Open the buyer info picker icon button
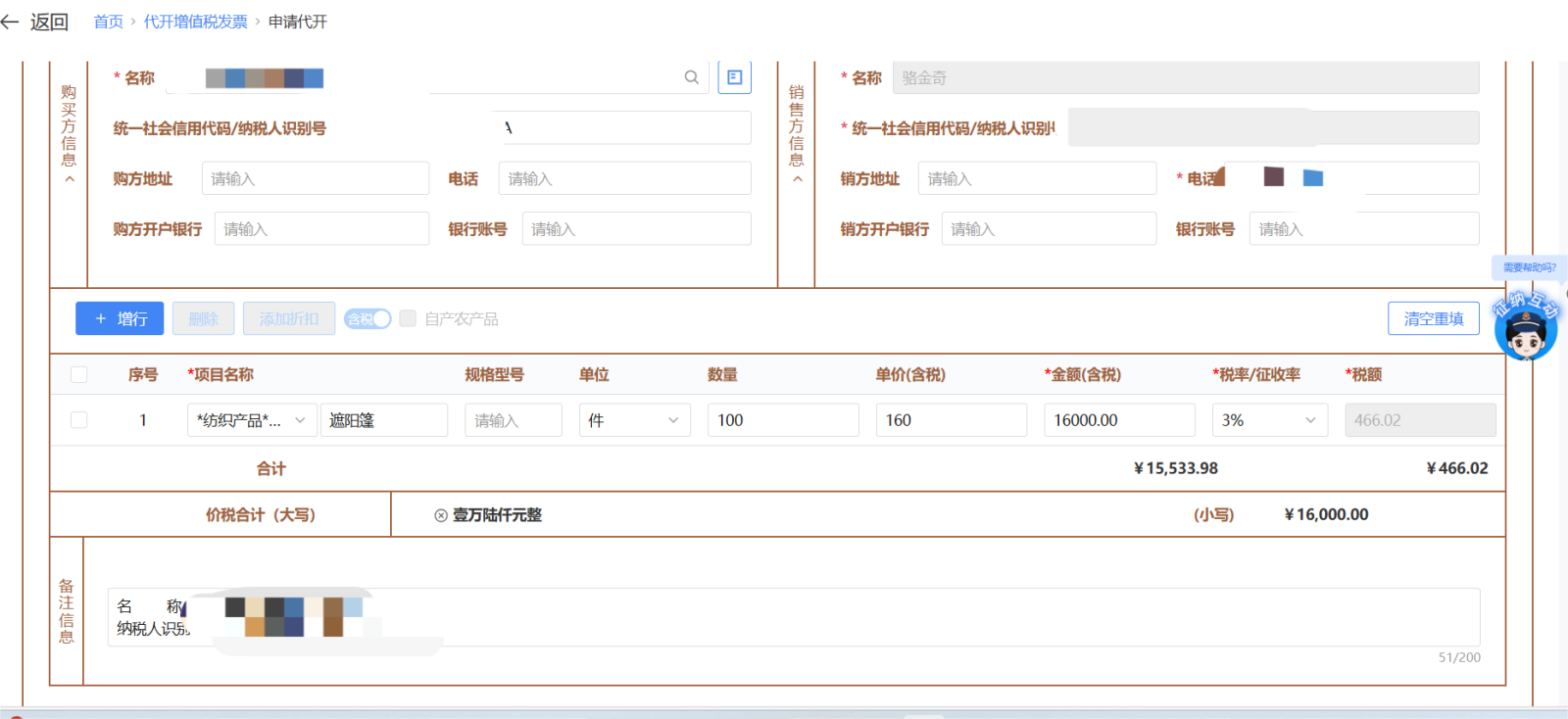The image size is (1568, 719). click(x=734, y=77)
